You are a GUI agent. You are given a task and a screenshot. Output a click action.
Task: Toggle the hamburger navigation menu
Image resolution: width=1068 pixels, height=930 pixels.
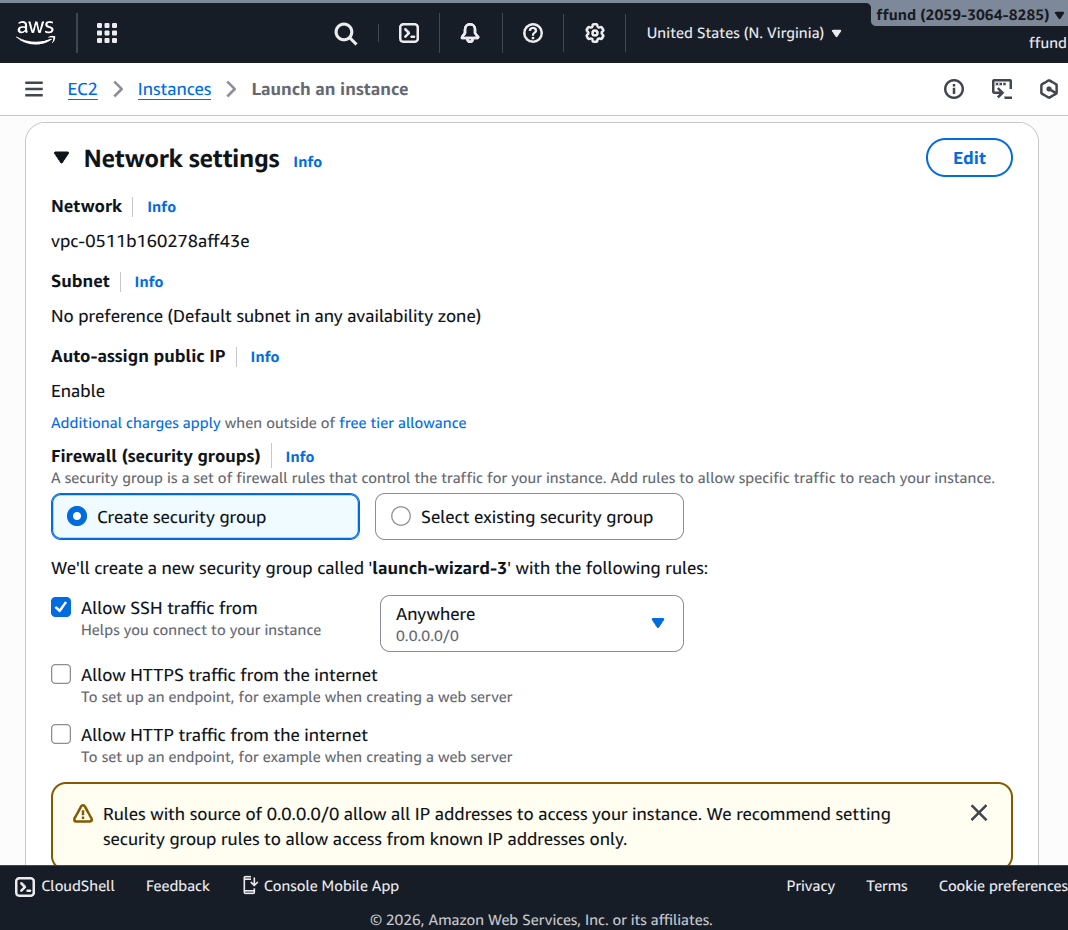pyautogui.click(x=34, y=89)
